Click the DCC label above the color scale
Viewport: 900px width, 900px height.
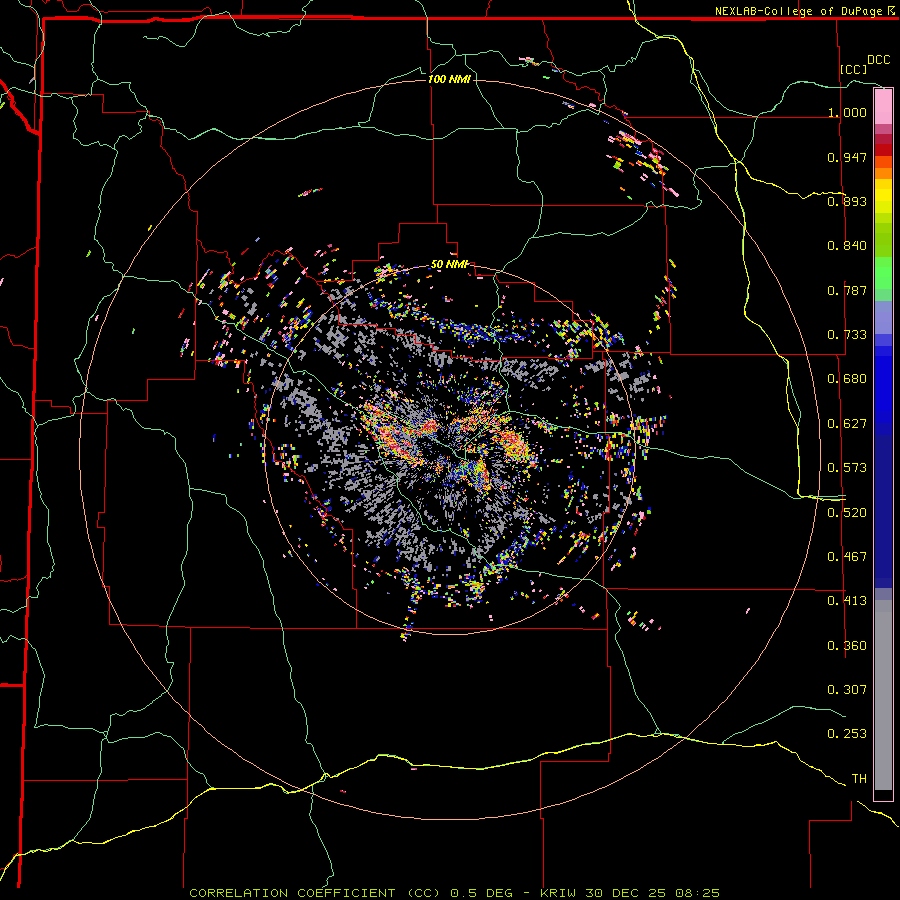click(878, 60)
